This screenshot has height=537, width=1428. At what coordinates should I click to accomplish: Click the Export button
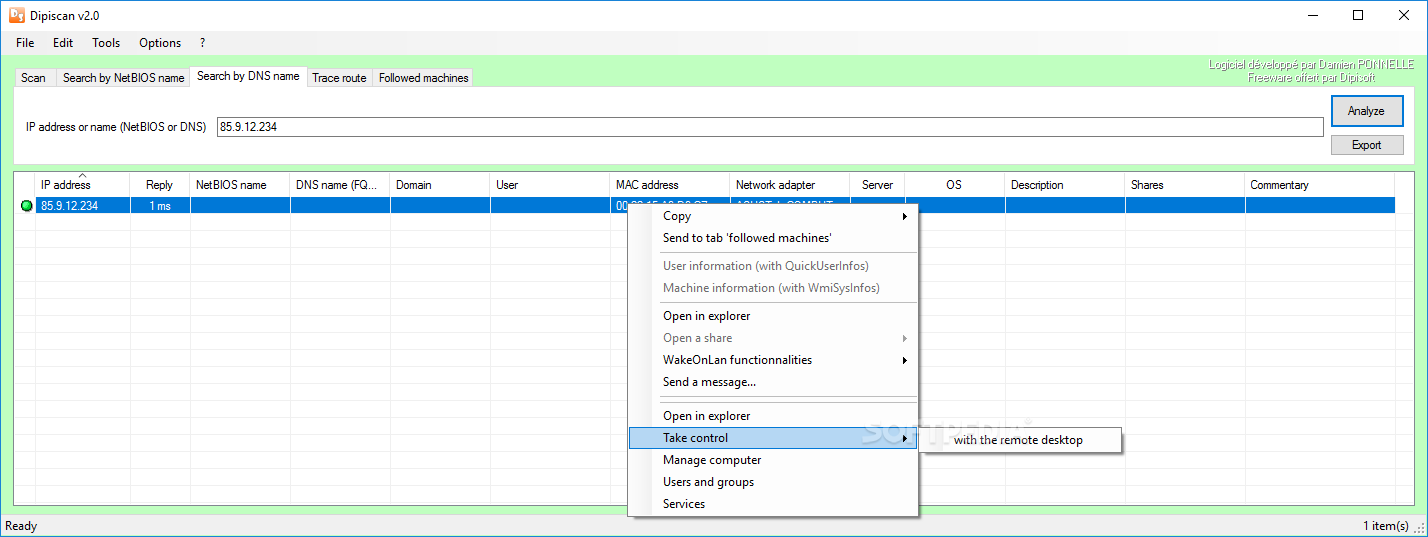(x=1366, y=145)
